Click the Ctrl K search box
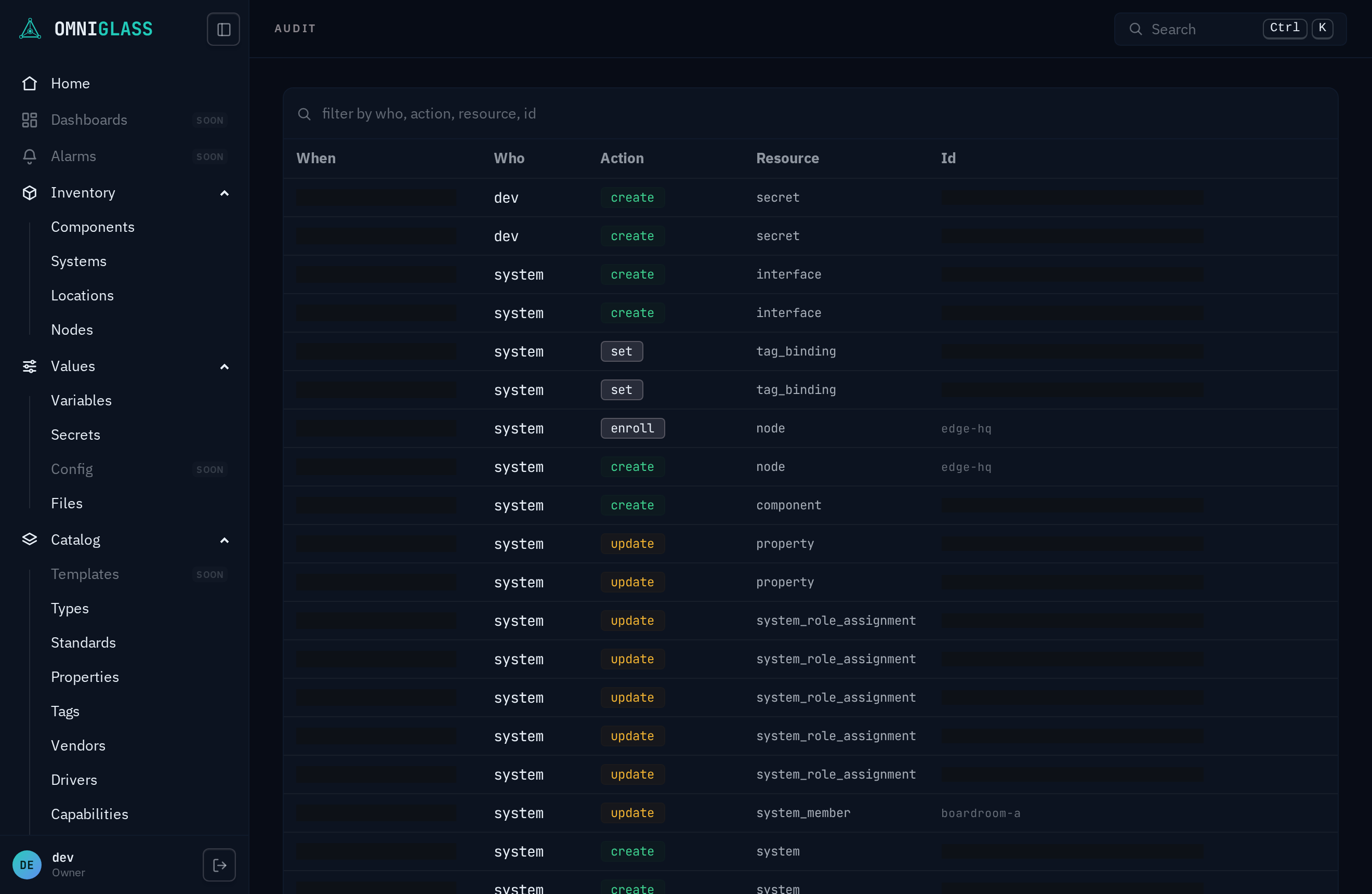1372x894 pixels. [x=1230, y=29]
